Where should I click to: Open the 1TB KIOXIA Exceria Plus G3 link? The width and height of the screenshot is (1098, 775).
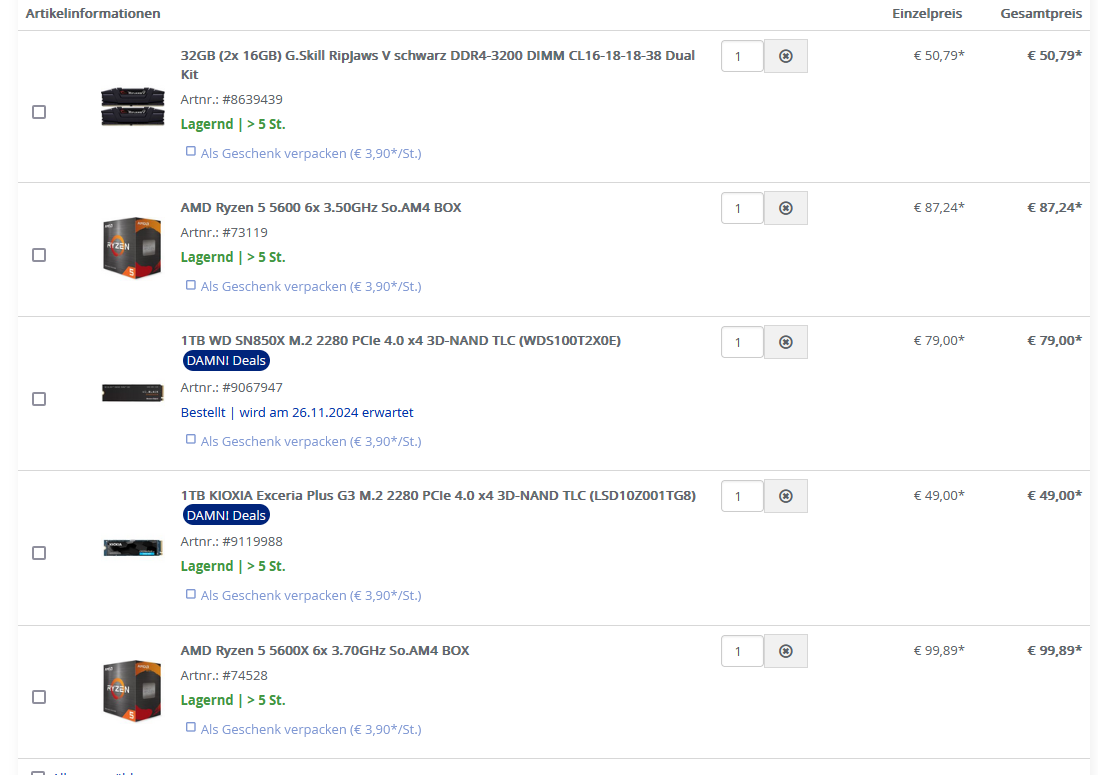[438, 495]
